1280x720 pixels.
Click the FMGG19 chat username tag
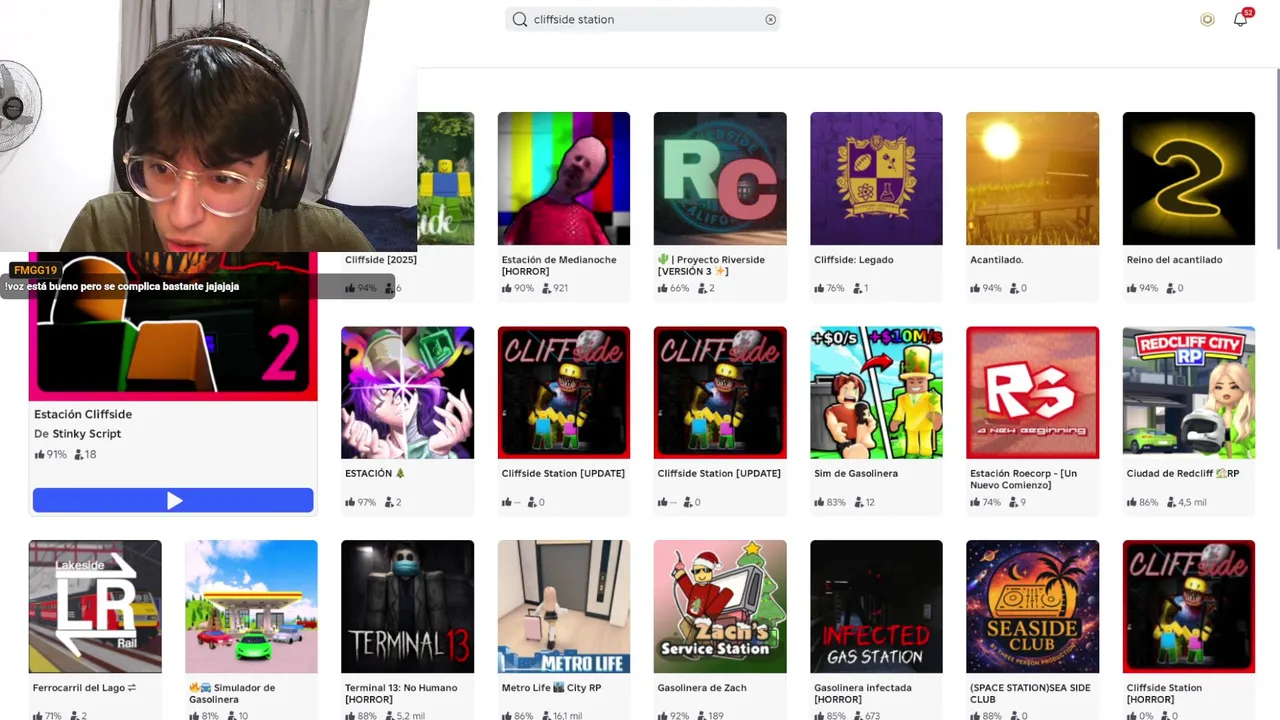35,270
